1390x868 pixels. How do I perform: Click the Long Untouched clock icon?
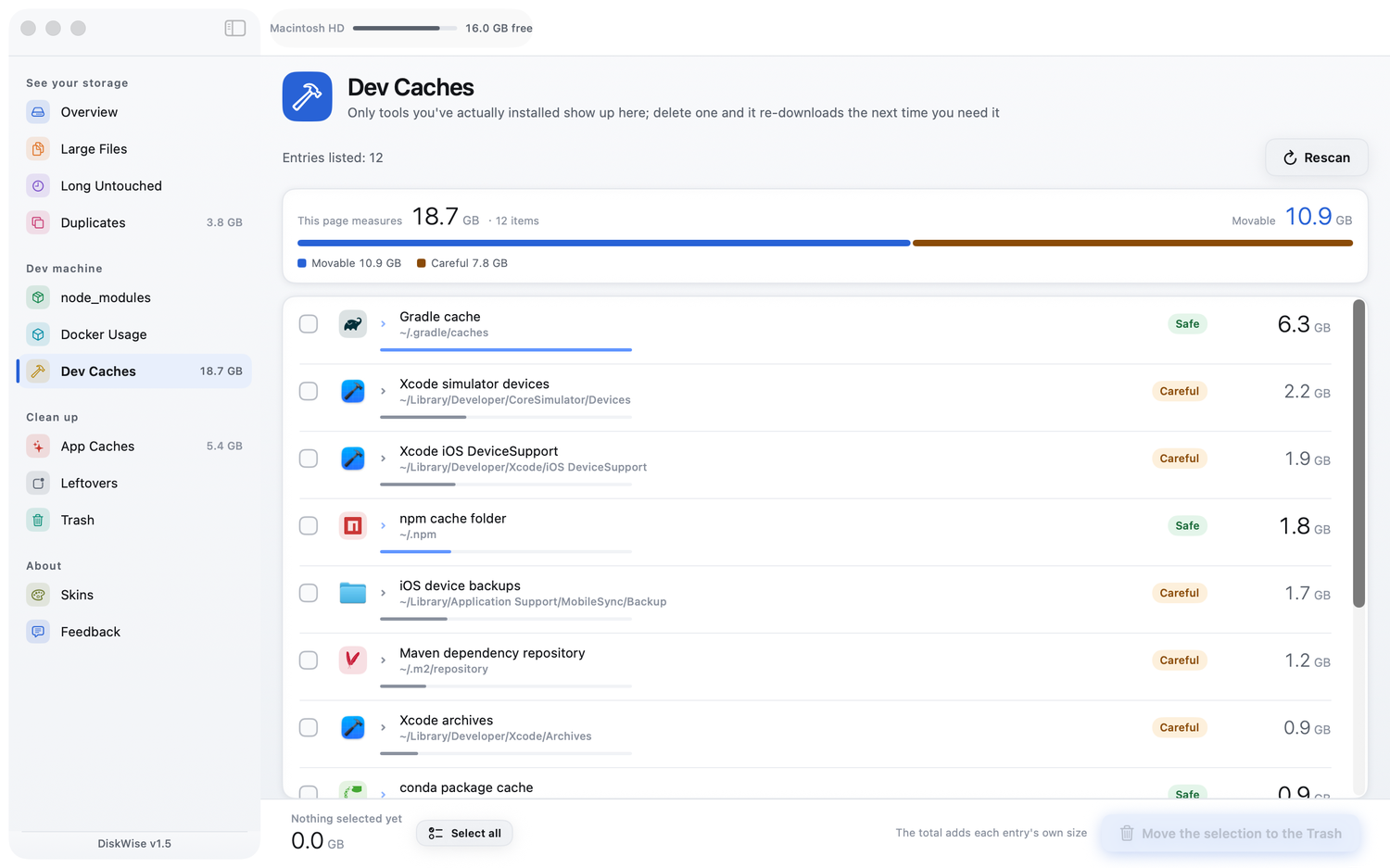click(x=38, y=186)
